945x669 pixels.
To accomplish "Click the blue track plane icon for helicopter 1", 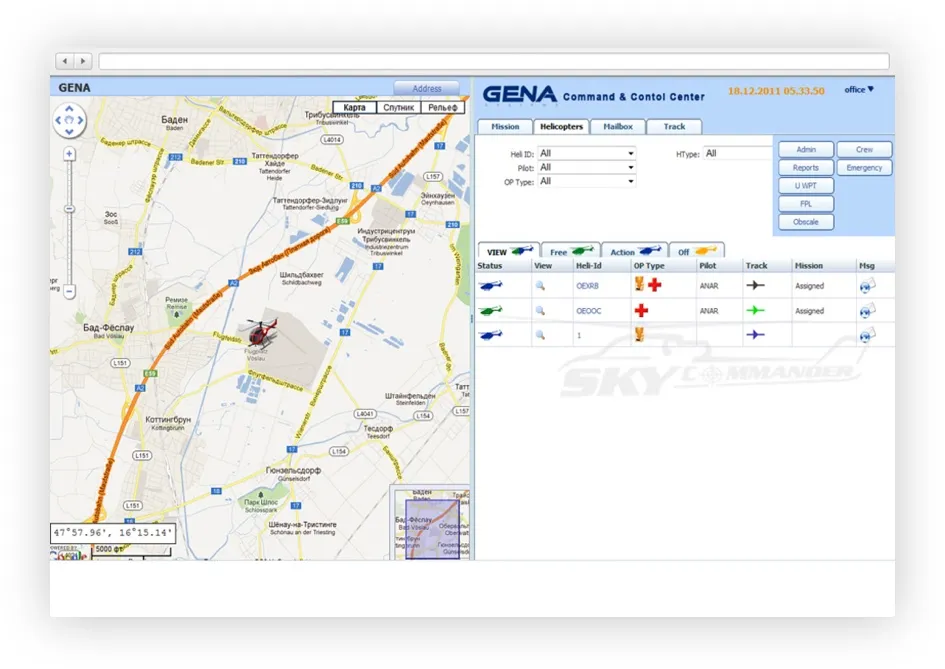I will (x=755, y=334).
